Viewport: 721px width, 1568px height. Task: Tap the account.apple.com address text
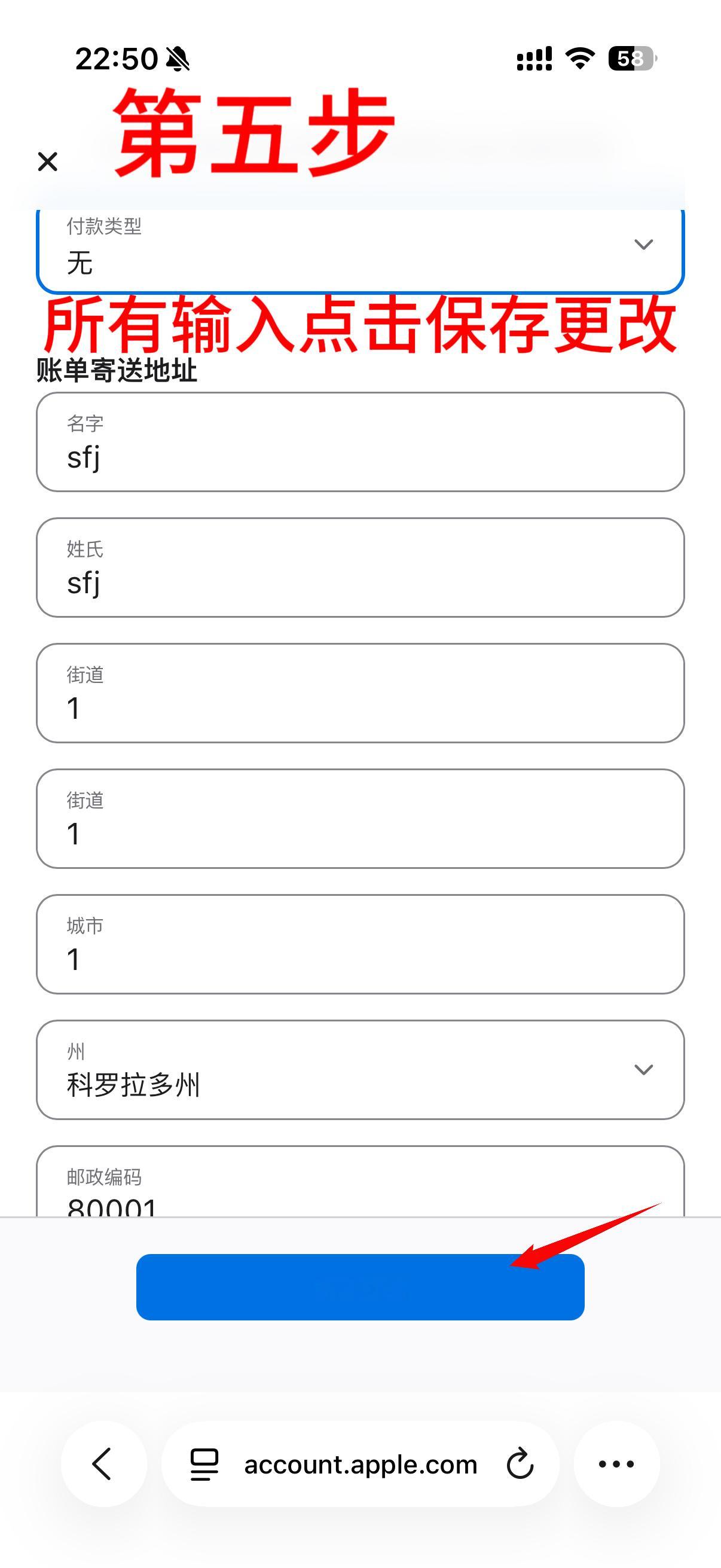[361, 1465]
